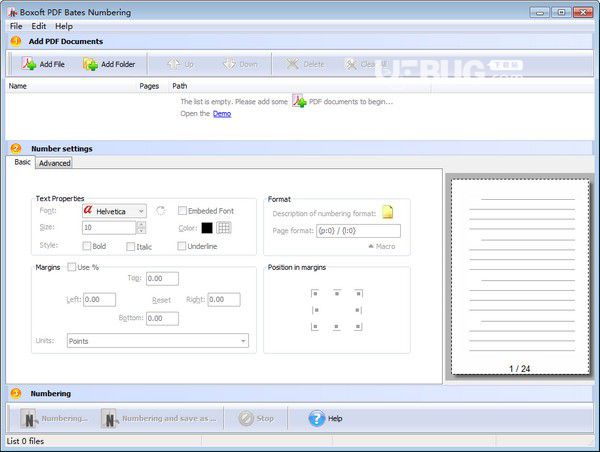Open the Edit menu
Screen dimensions: 600x452
(39, 26)
